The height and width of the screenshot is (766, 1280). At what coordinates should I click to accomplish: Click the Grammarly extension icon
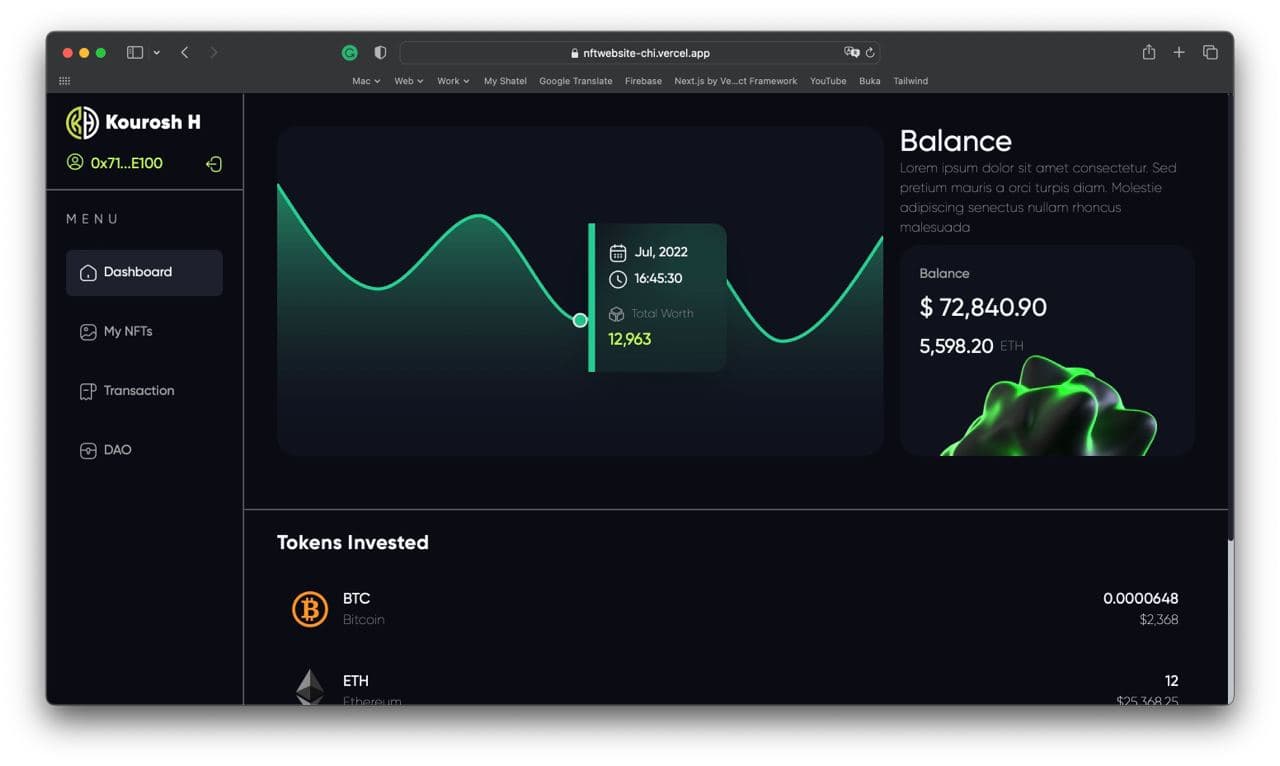(349, 53)
